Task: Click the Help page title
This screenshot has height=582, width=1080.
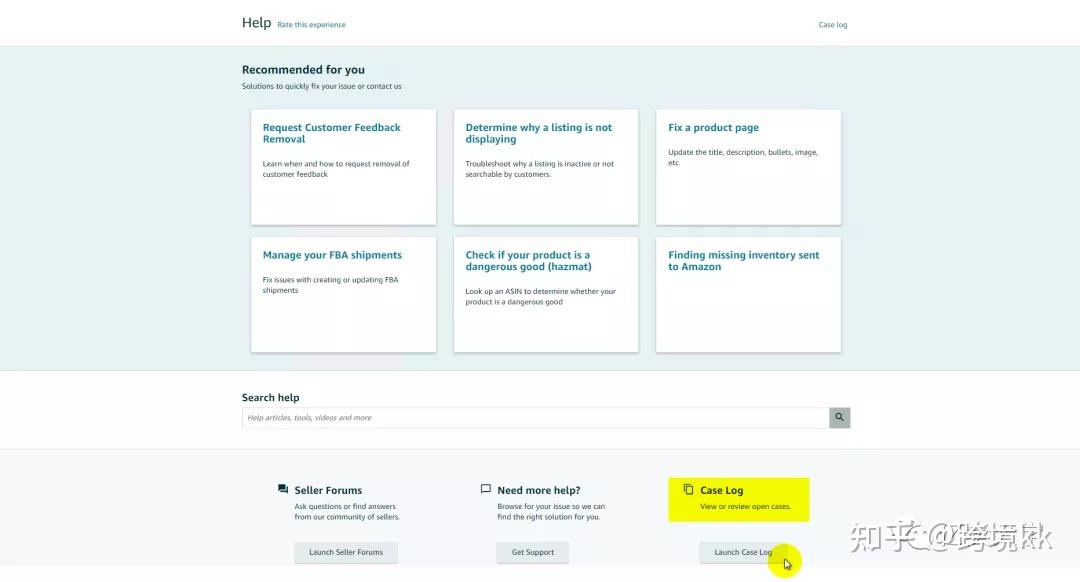Action: (x=256, y=23)
